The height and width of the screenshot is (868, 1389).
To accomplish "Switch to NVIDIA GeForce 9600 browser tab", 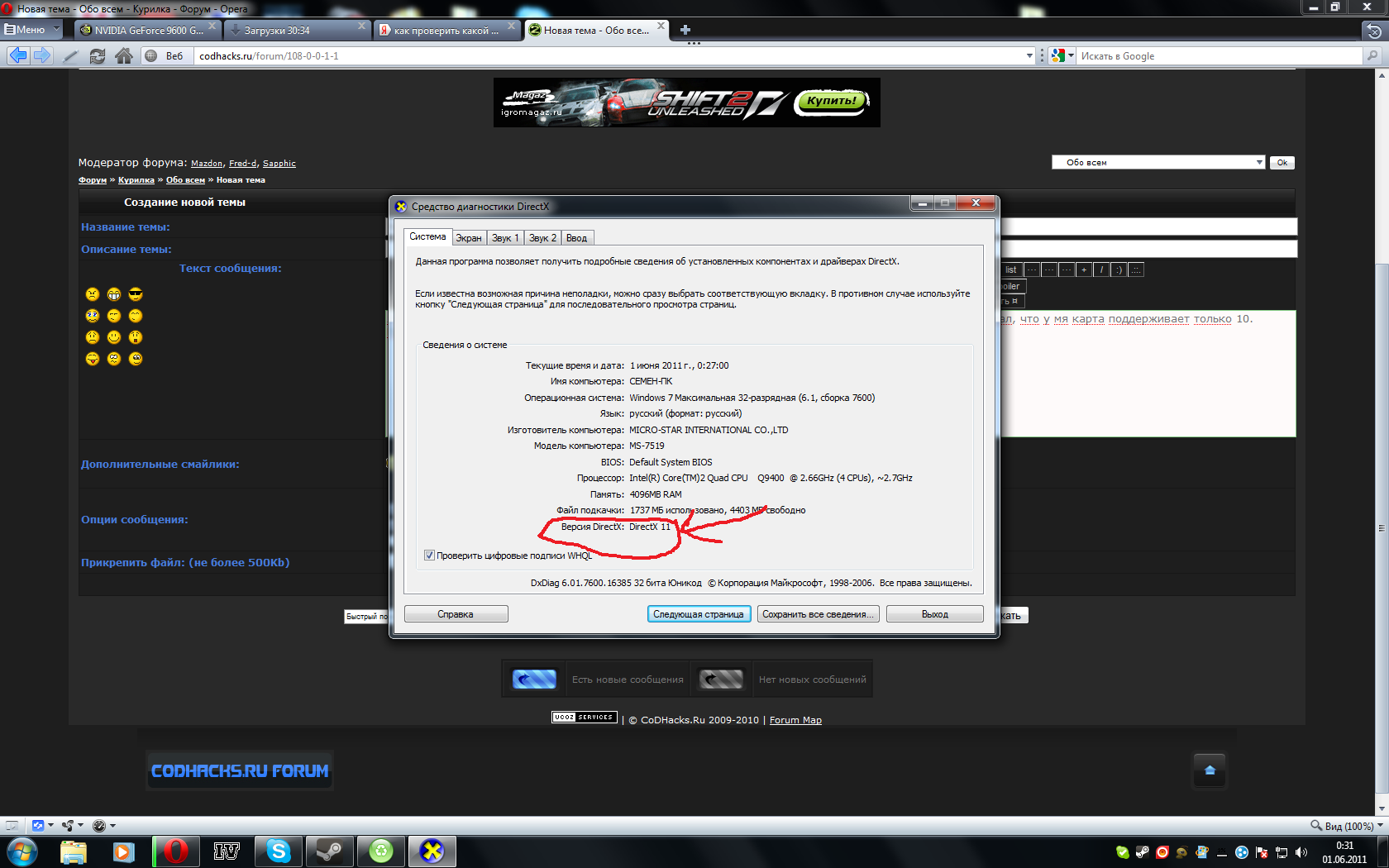I will coord(147,31).
